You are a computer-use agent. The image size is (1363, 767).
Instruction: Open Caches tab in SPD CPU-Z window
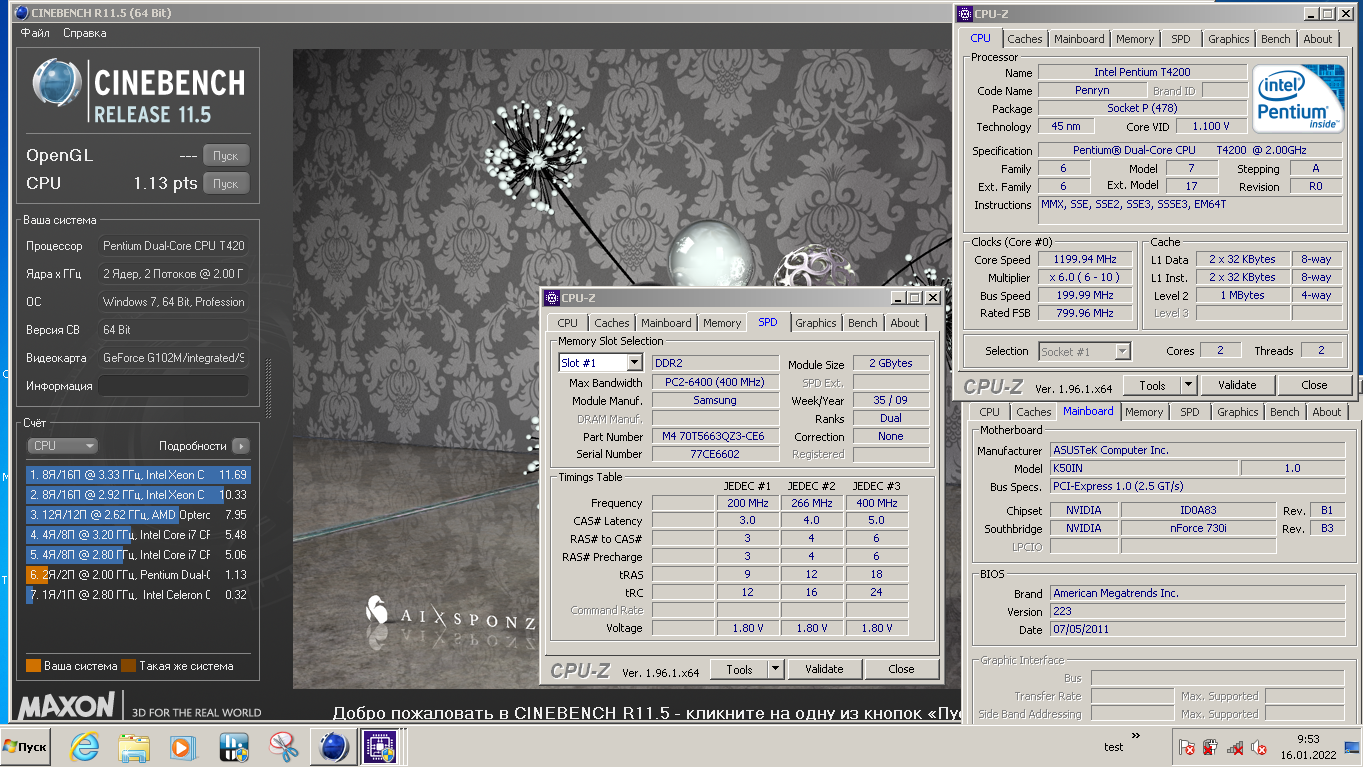point(612,323)
